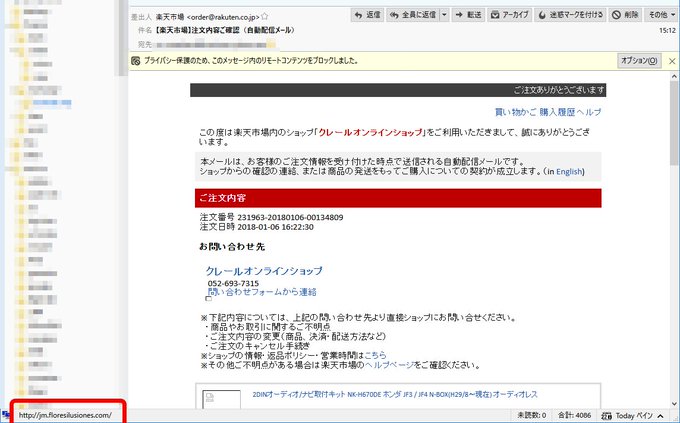Open the Help link in email header
The height and width of the screenshot is (423, 680).
click(589, 112)
